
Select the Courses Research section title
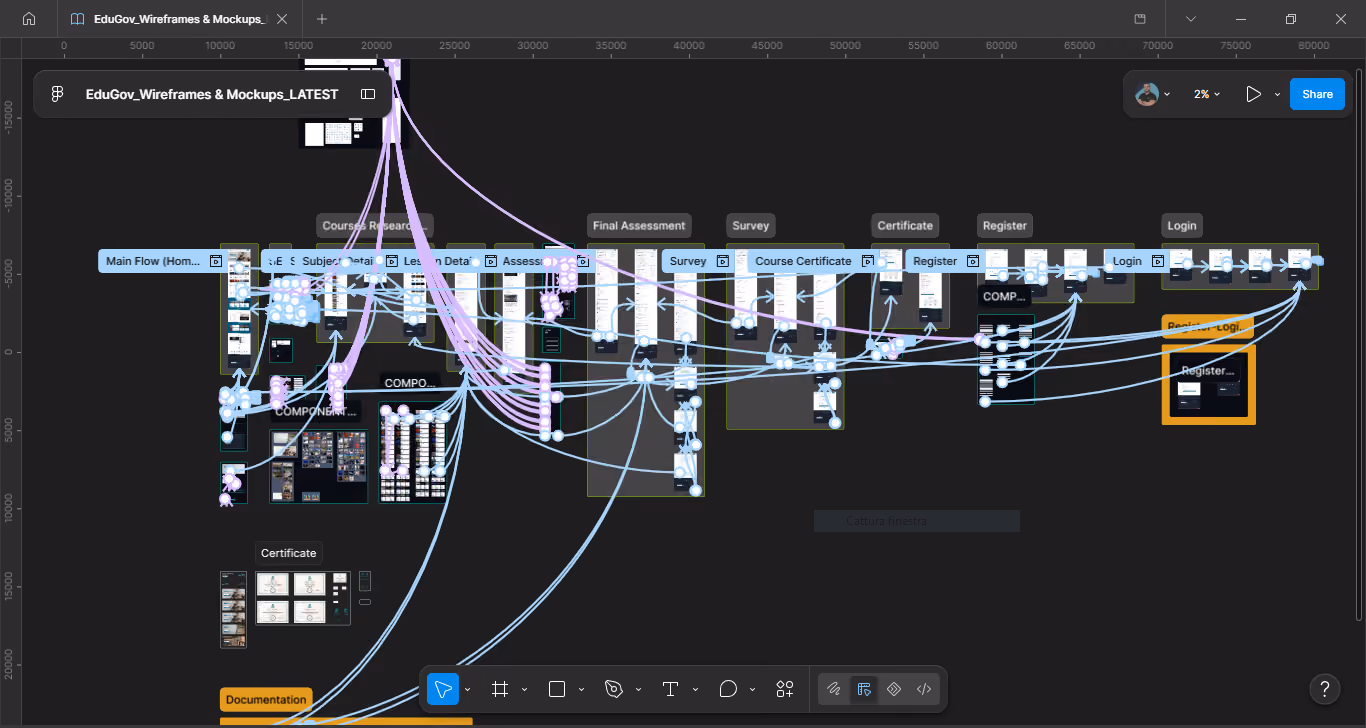tap(375, 225)
